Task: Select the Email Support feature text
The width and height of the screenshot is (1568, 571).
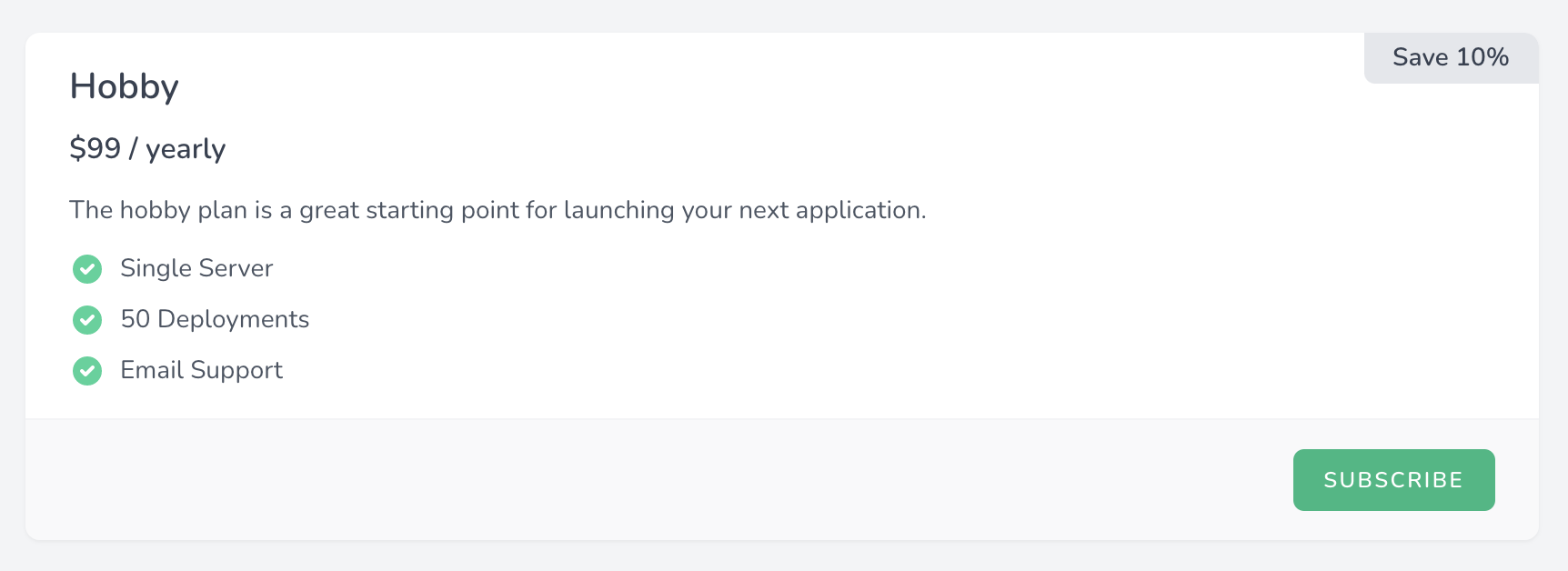Action: click(201, 370)
